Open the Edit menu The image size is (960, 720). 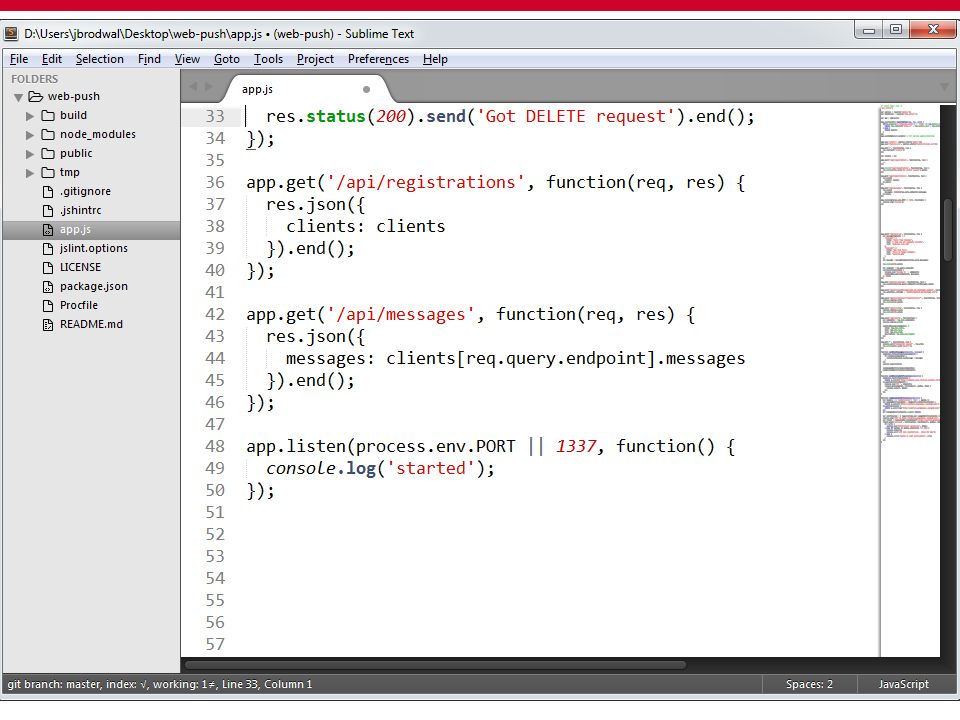coord(52,59)
